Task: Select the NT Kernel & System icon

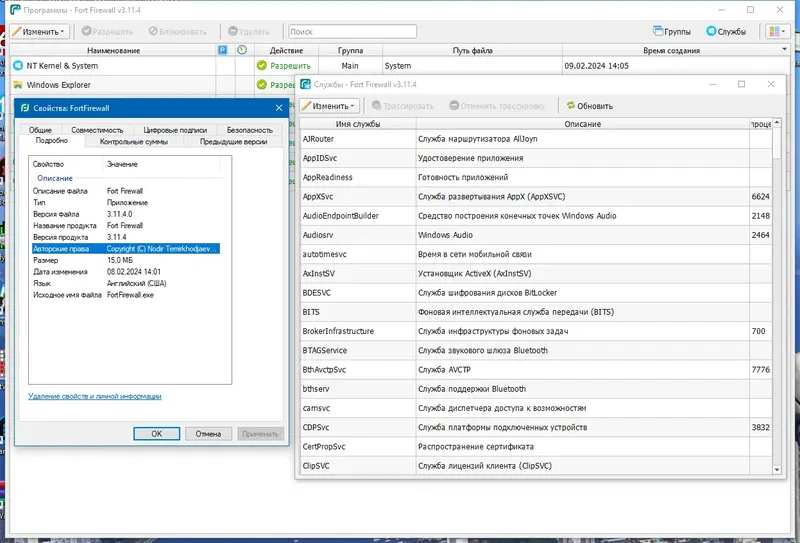Action: pyautogui.click(x=18, y=66)
